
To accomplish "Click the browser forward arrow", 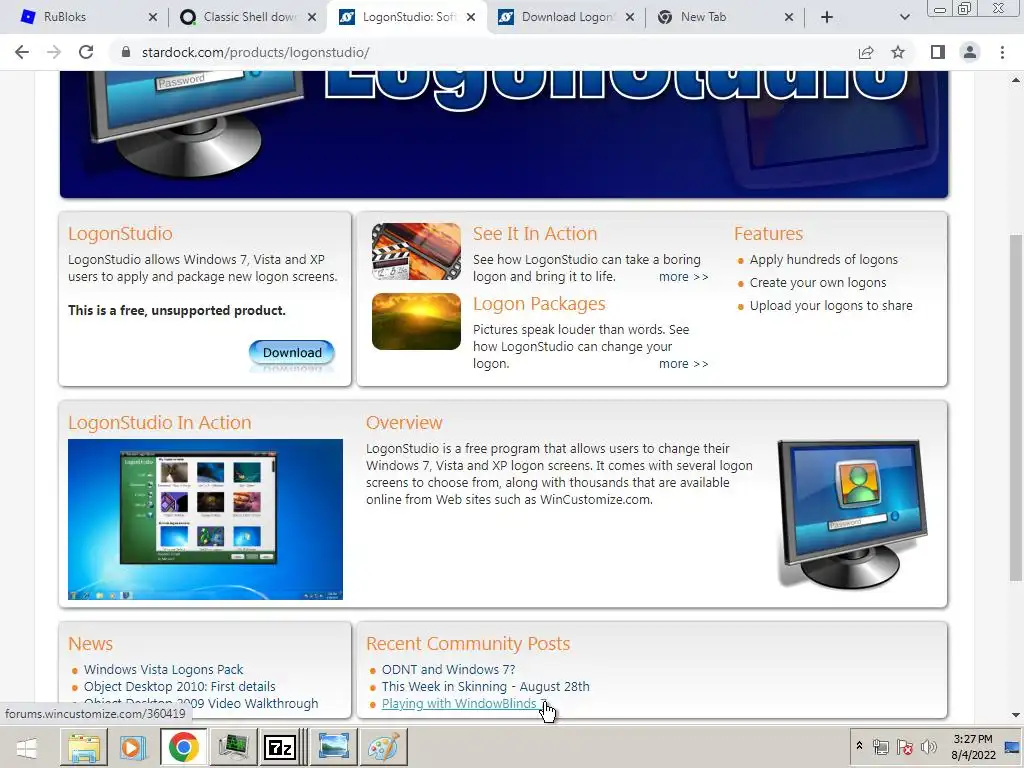I will (x=54, y=52).
